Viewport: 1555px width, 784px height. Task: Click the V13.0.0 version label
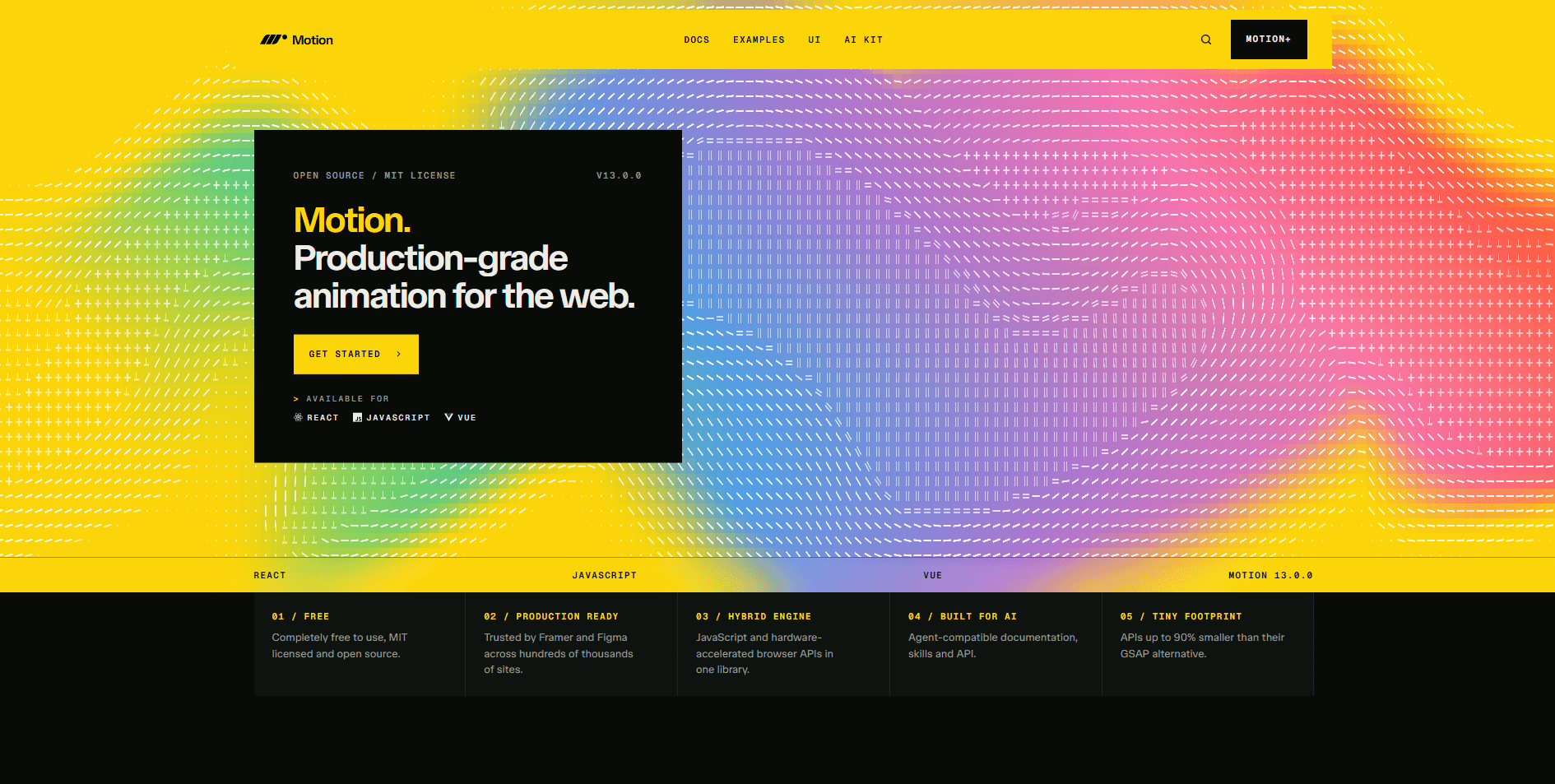click(x=619, y=175)
